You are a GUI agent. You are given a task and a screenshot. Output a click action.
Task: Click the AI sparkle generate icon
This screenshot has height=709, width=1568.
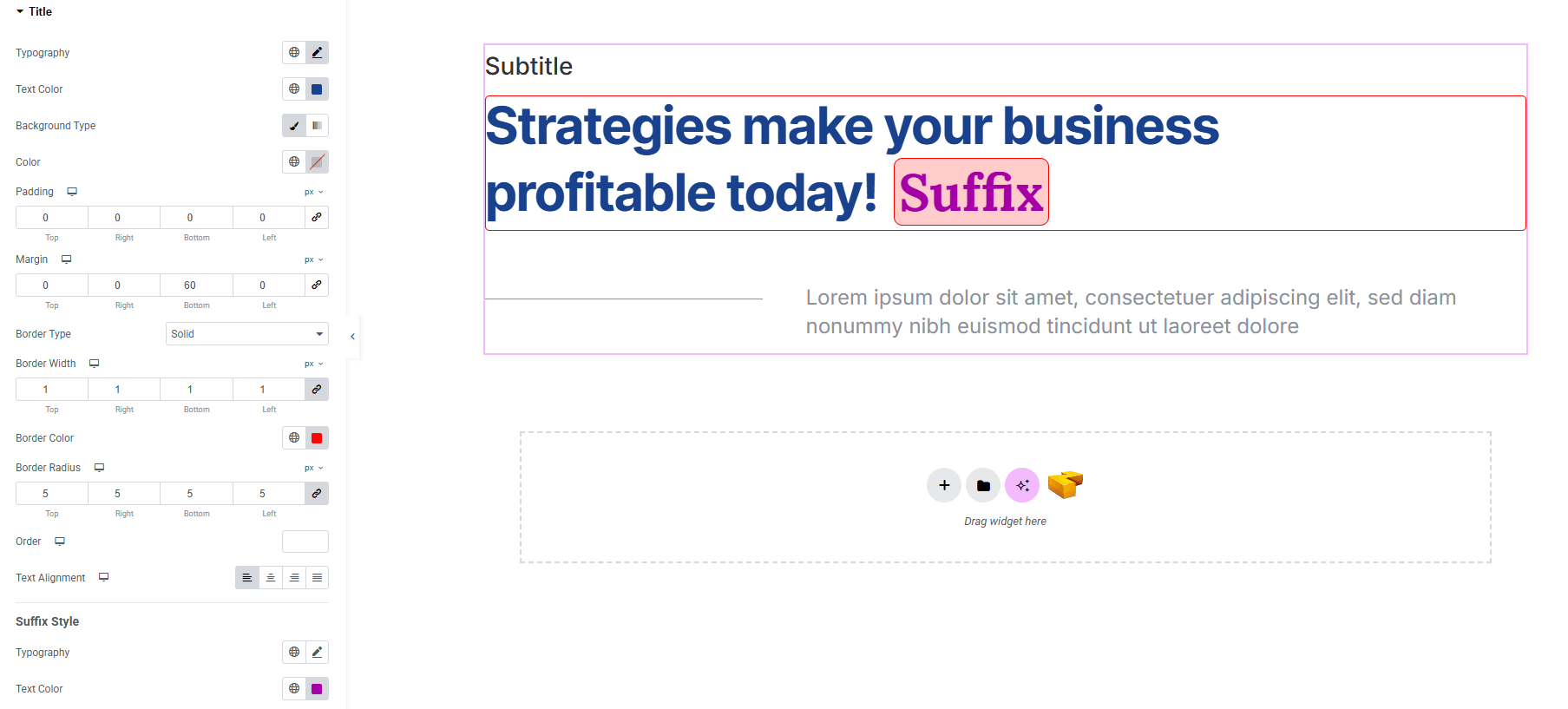(x=1022, y=485)
